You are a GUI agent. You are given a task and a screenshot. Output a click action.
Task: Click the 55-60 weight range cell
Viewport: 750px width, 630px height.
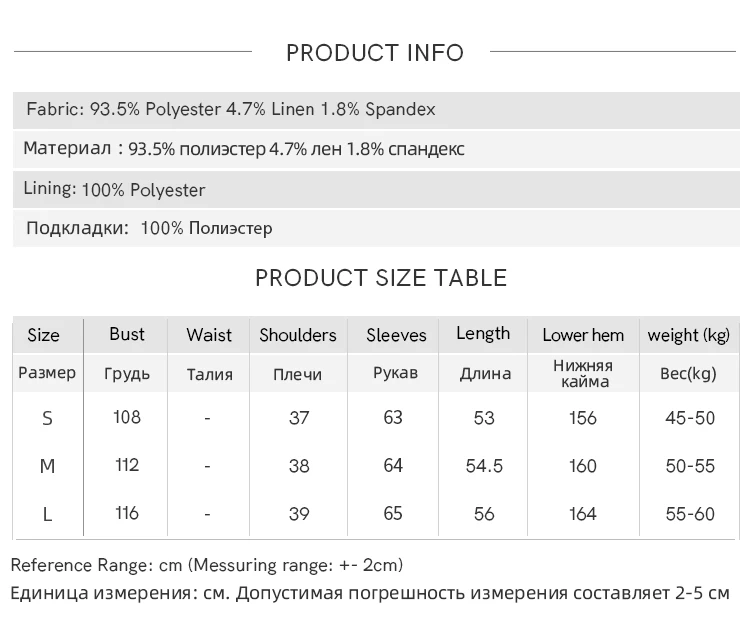pyautogui.click(x=690, y=514)
